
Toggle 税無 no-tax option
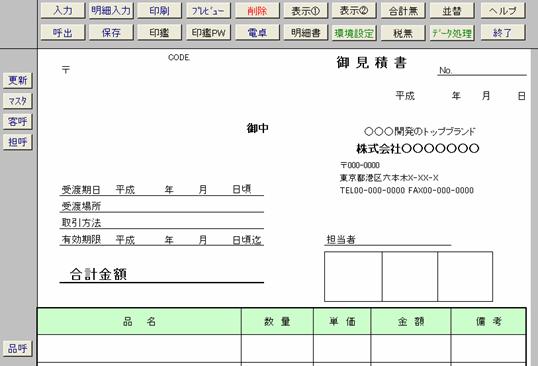pos(403,33)
